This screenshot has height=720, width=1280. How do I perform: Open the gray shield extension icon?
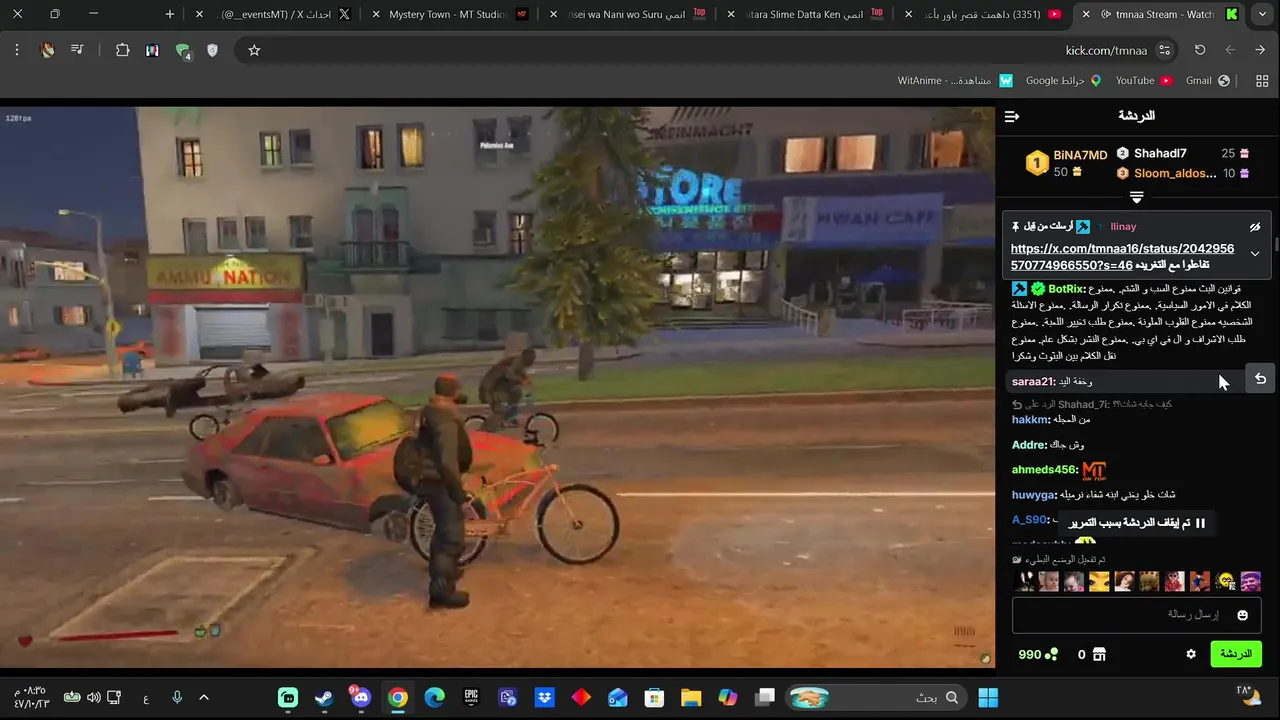click(x=212, y=50)
